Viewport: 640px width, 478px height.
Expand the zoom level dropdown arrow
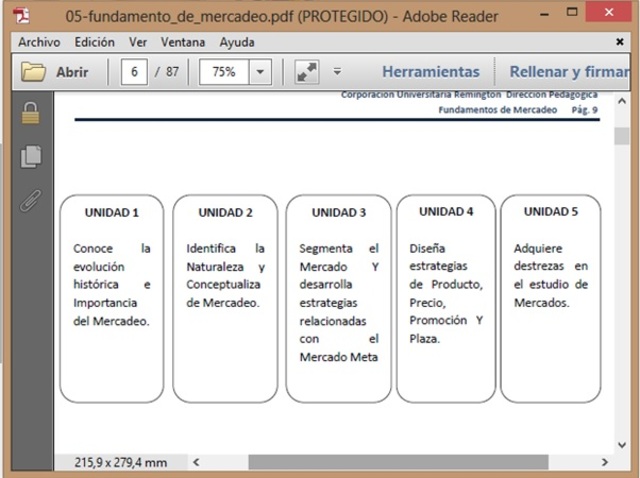(x=260, y=72)
